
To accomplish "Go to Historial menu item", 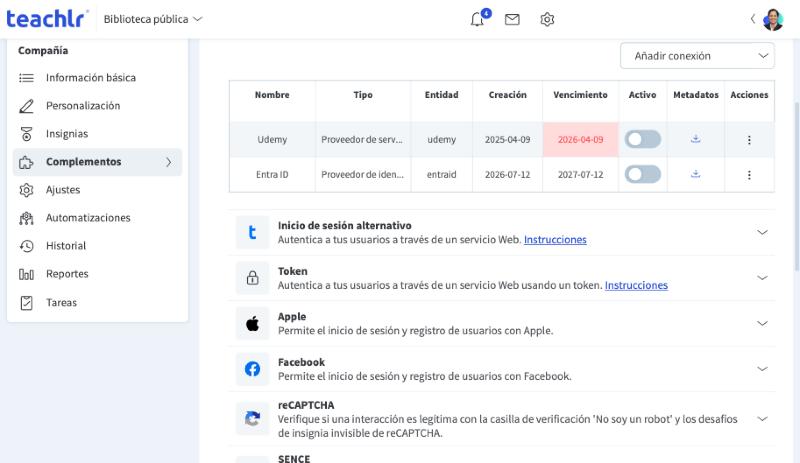I will click(97, 246).
